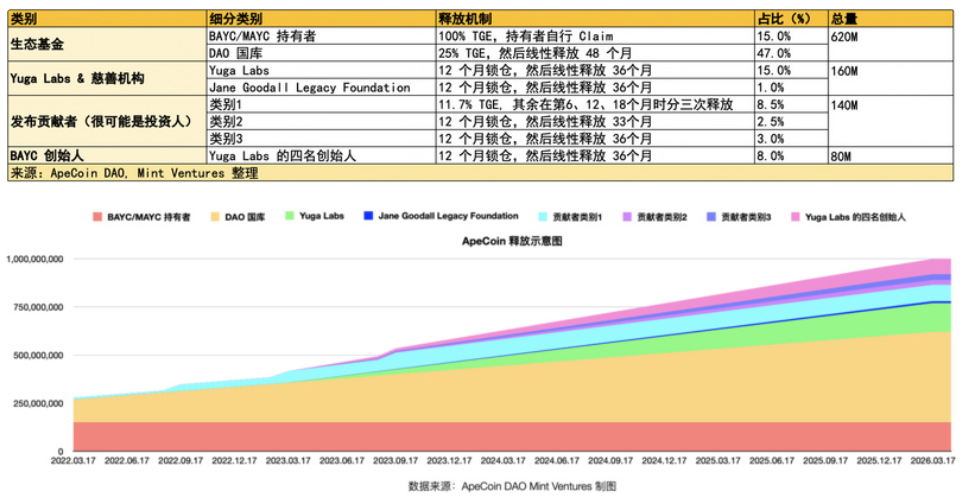Click the 2.5% percentage cell
Image resolution: width=967 pixels, height=499 pixels.
click(791, 122)
